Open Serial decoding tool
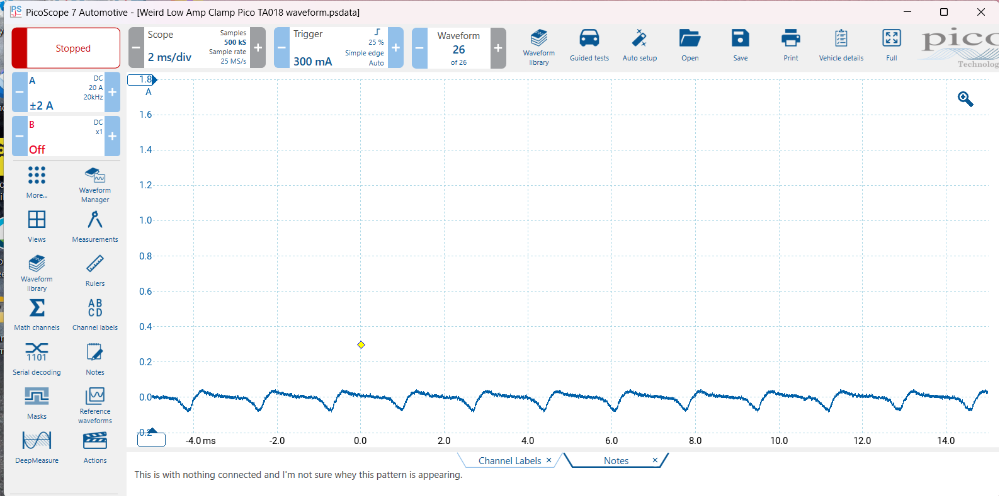 (36, 358)
